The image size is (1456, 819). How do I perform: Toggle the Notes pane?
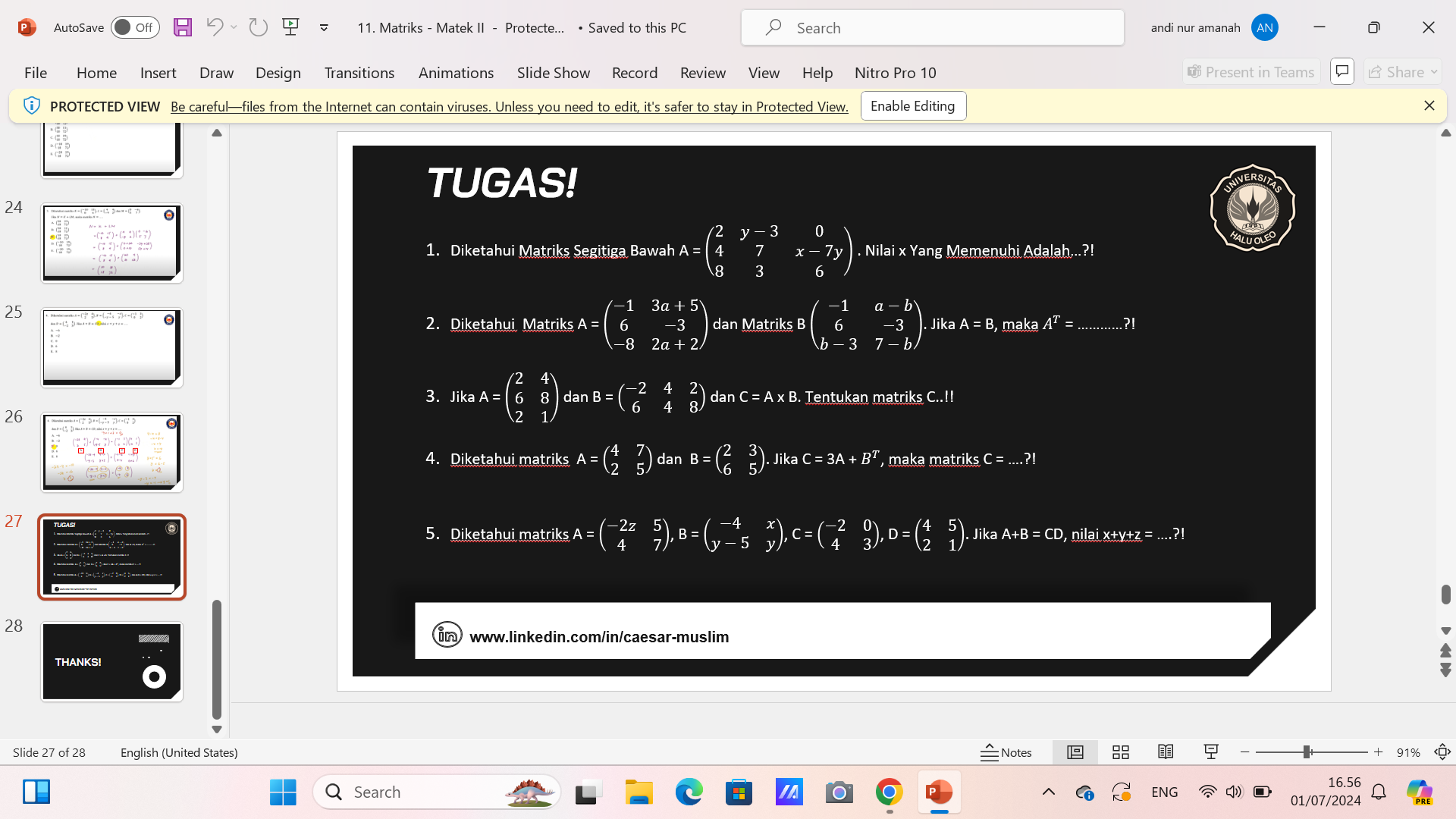pyautogui.click(x=1006, y=752)
